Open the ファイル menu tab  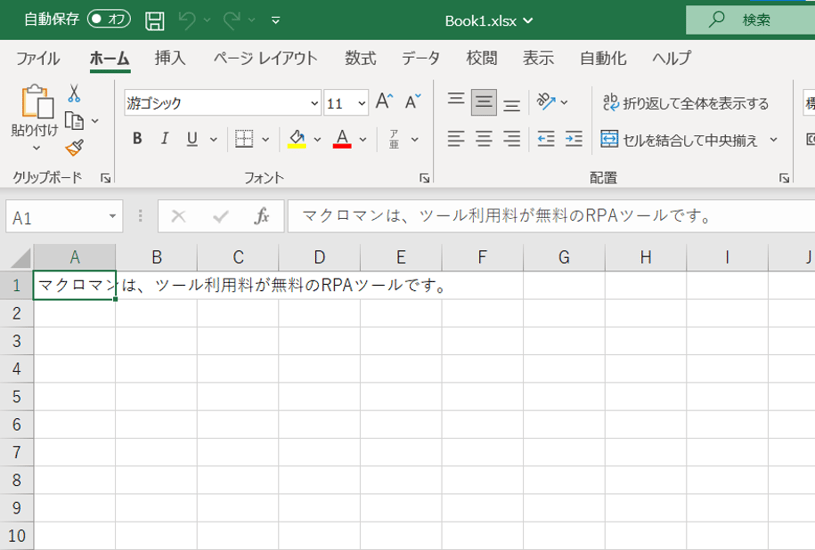tap(38, 58)
